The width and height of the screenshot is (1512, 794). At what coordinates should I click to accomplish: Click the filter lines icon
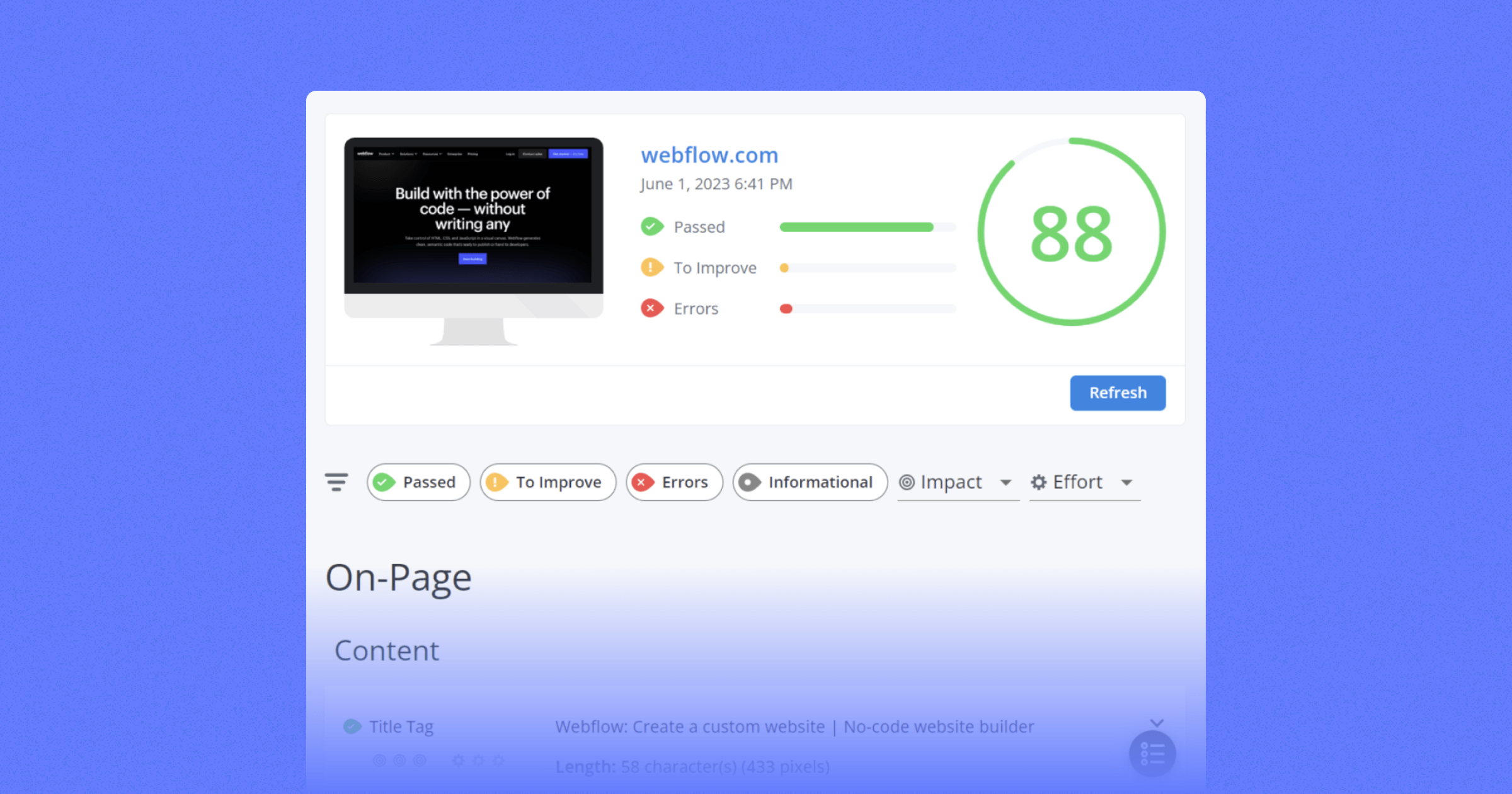point(336,482)
